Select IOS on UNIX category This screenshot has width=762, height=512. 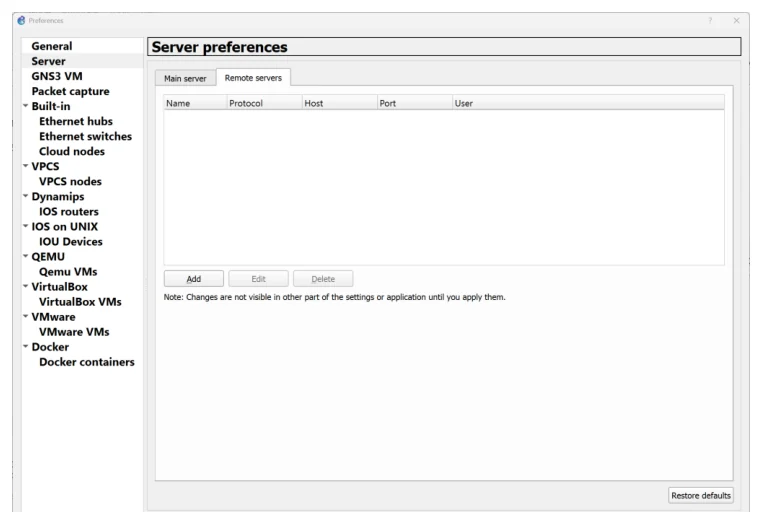point(65,227)
